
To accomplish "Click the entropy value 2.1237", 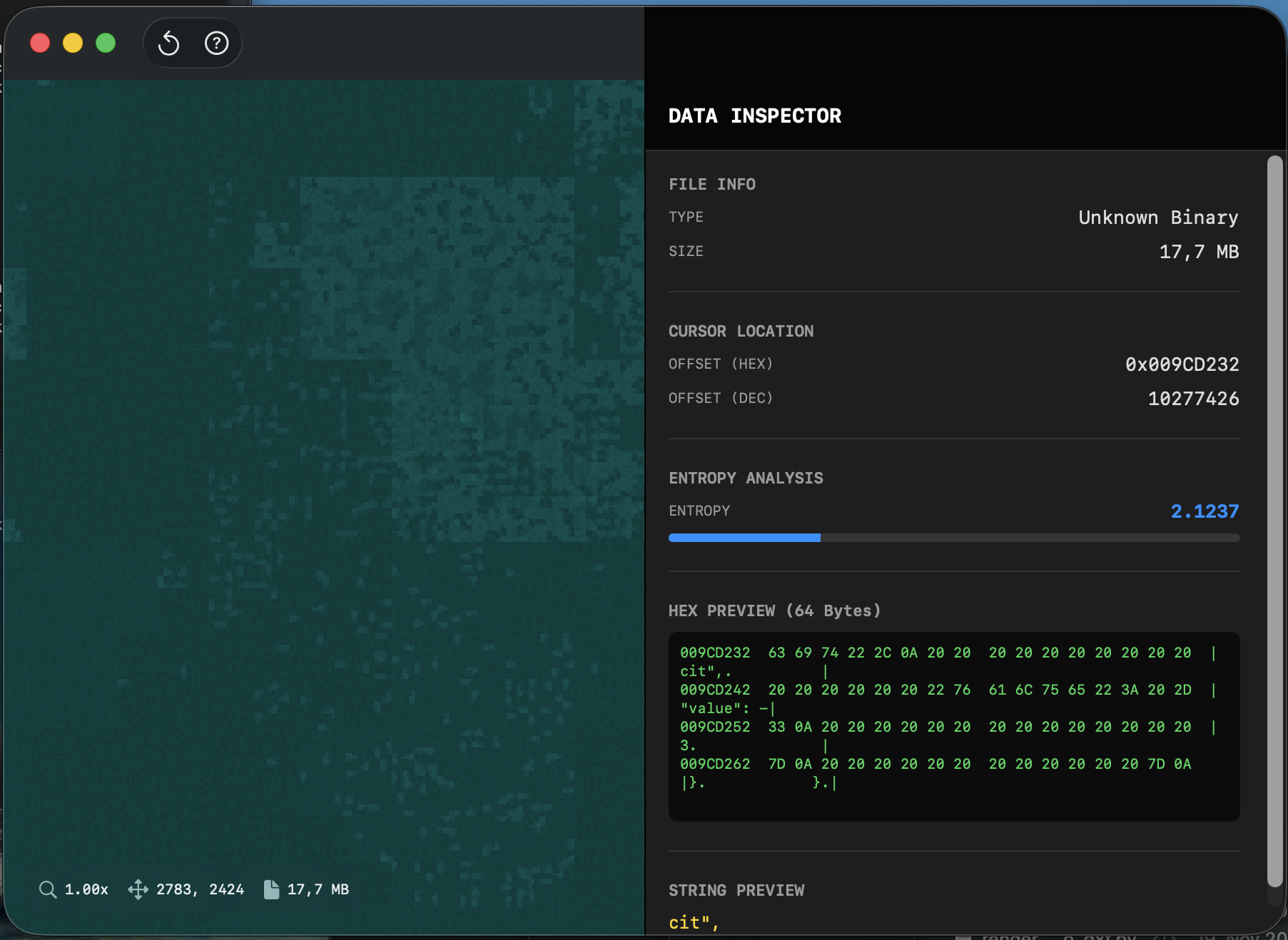I will (1205, 511).
